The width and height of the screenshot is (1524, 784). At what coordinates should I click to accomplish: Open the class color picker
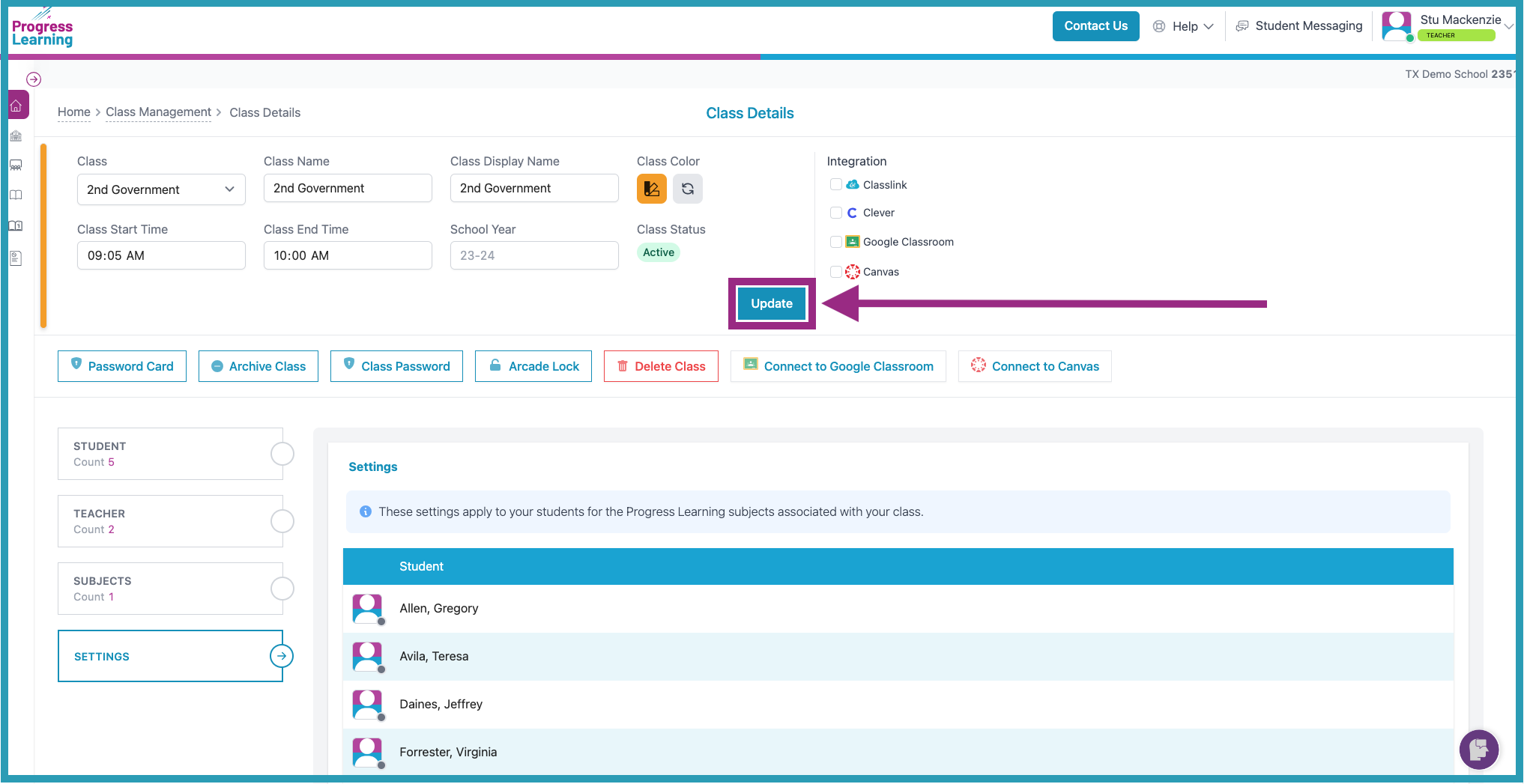[x=652, y=189]
